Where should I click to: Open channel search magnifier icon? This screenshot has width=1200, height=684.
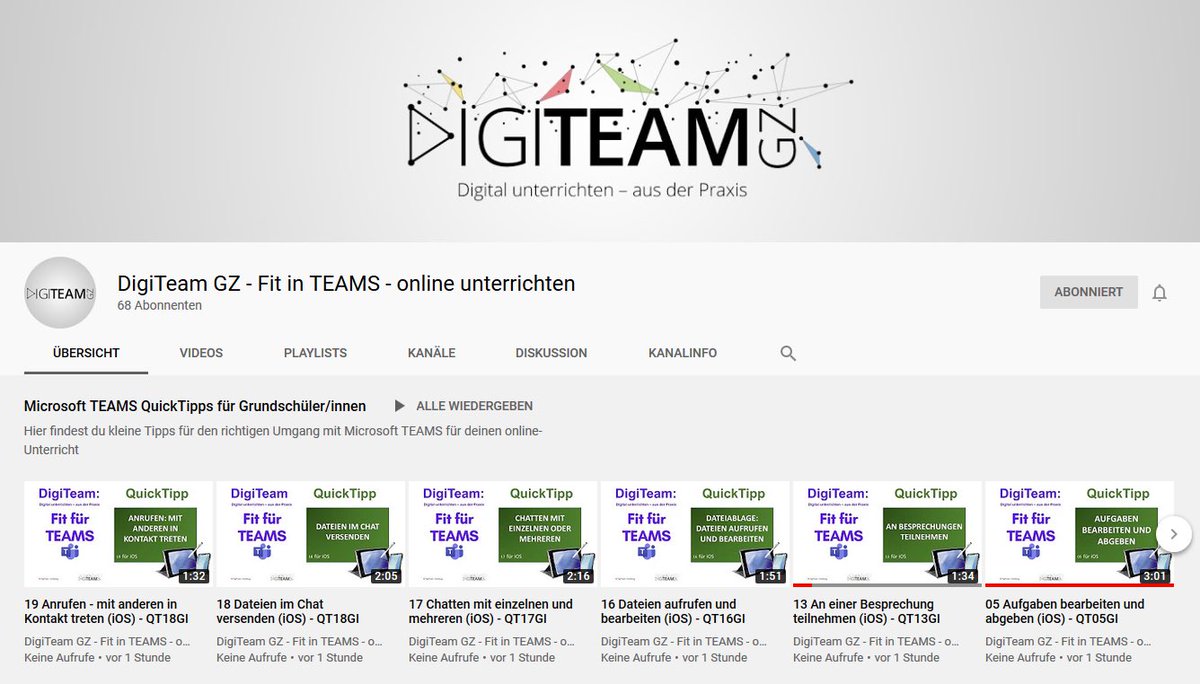[x=788, y=353]
